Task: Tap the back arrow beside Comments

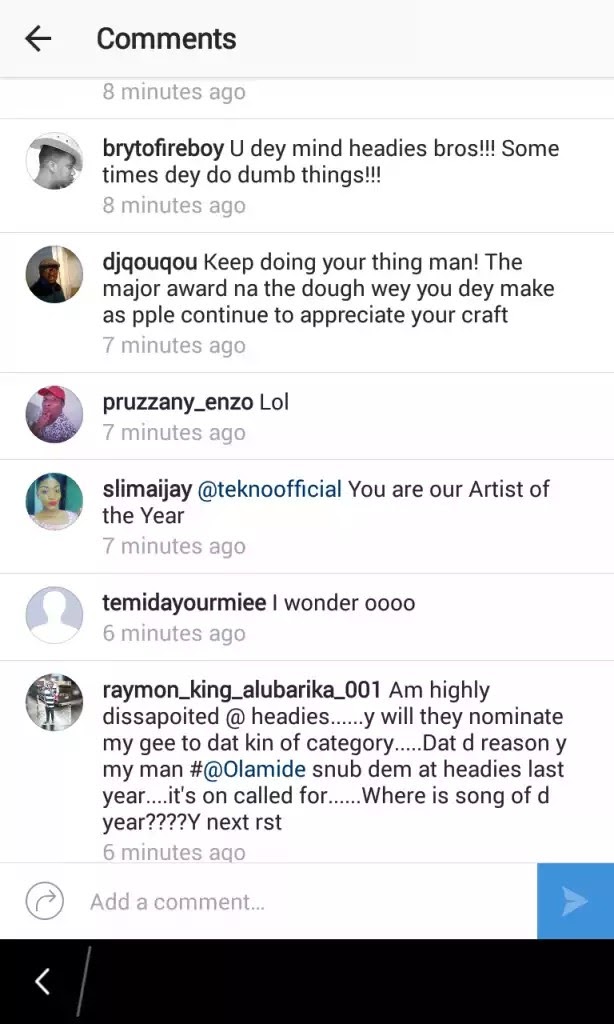Action: [38, 39]
